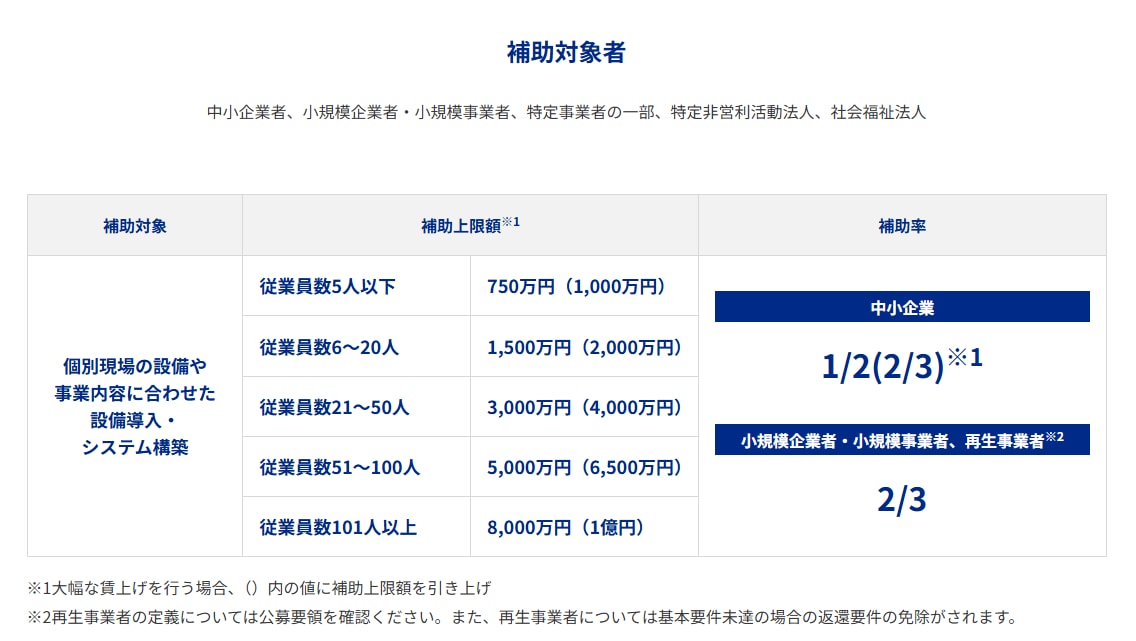Viewport: 1136px width, 641px height.
Task: Select the eligible entities description line beginning 中小企業者
Action: click(x=566, y=112)
